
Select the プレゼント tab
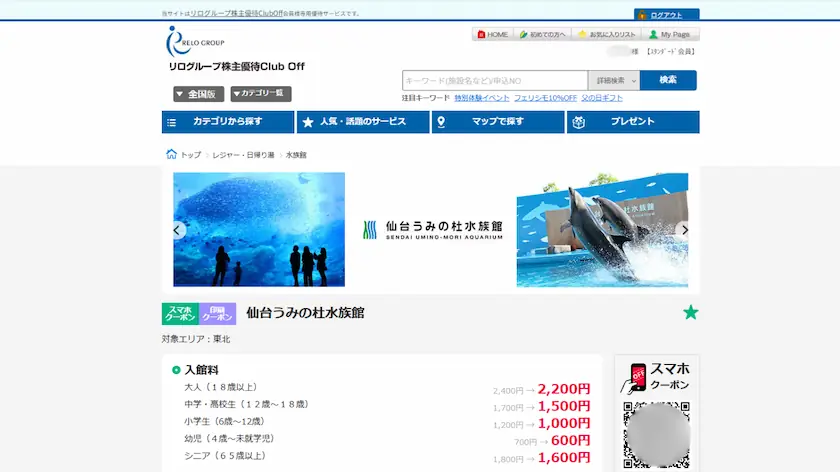coord(633,122)
